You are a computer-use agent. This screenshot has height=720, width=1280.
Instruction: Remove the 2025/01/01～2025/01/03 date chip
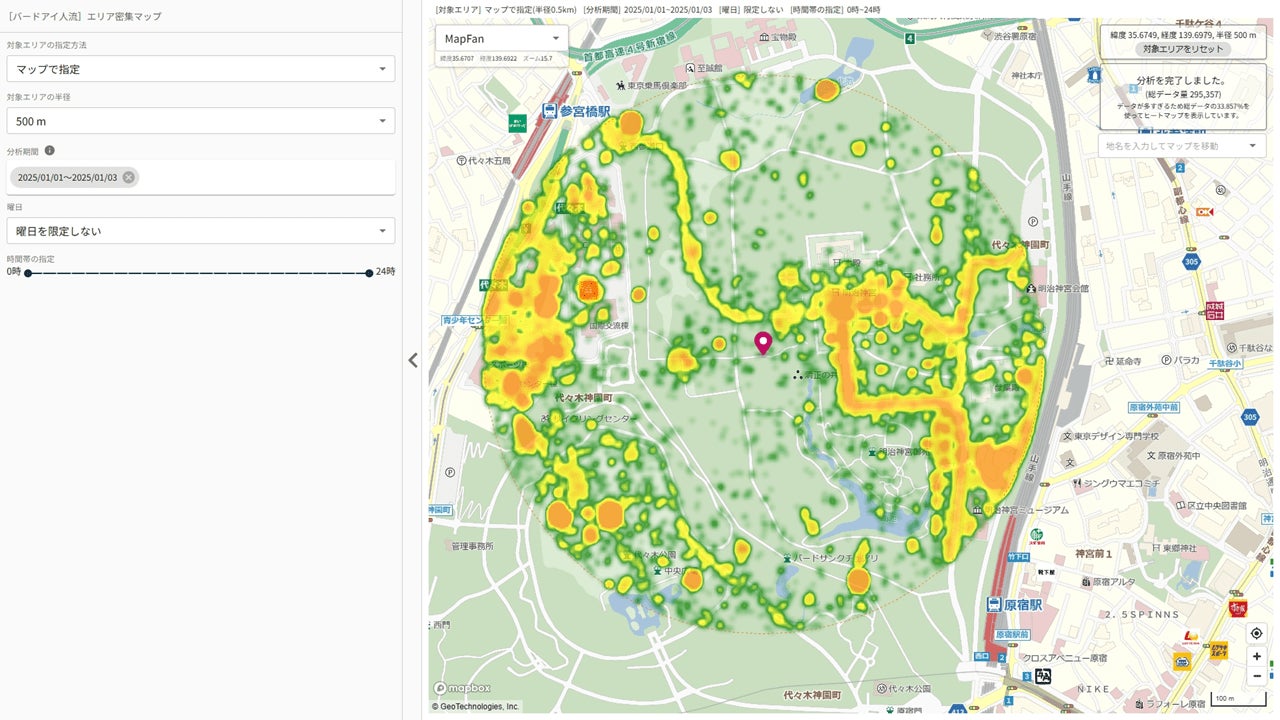pos(129,178)
